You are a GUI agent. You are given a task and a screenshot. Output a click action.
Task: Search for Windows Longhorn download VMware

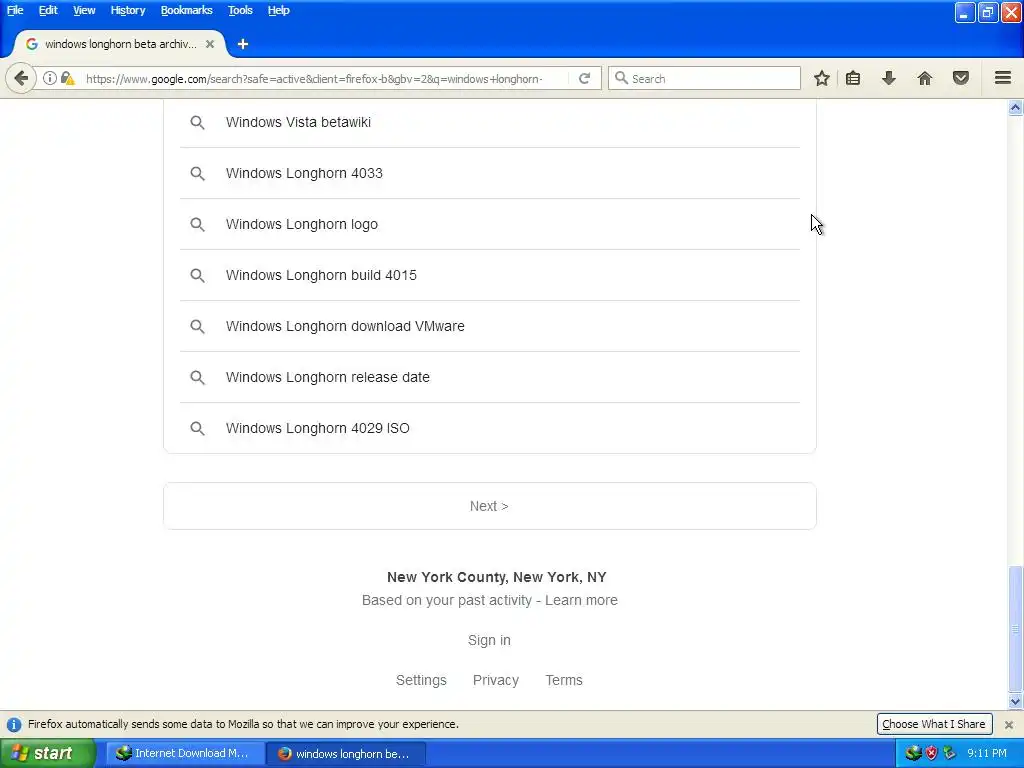tap(490, 326)
